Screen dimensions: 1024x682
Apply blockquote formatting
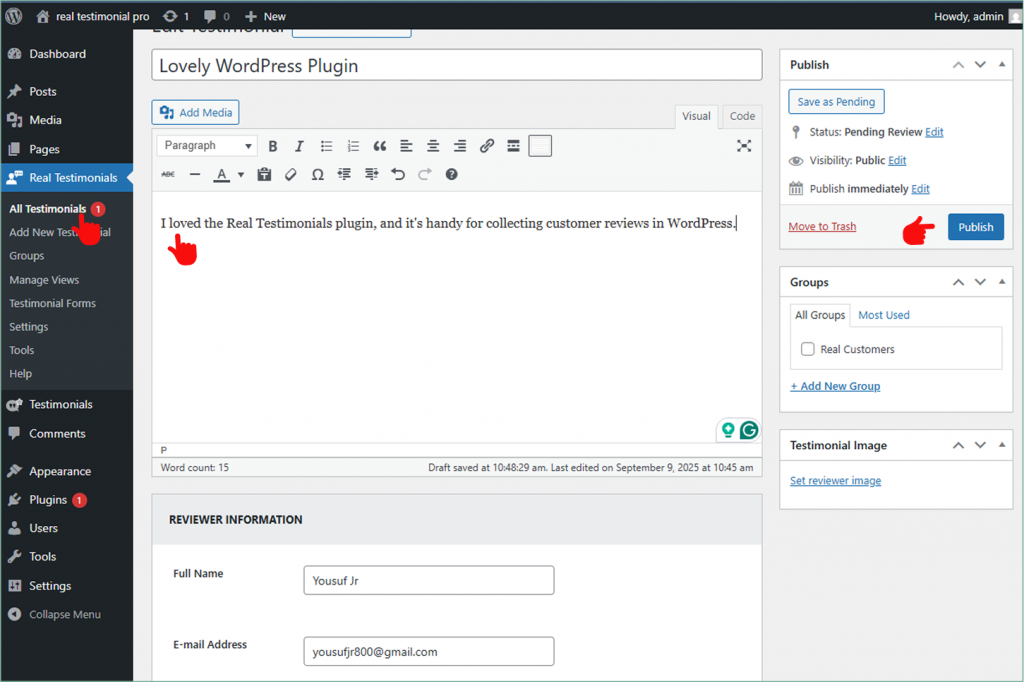[x=379, y=146]
